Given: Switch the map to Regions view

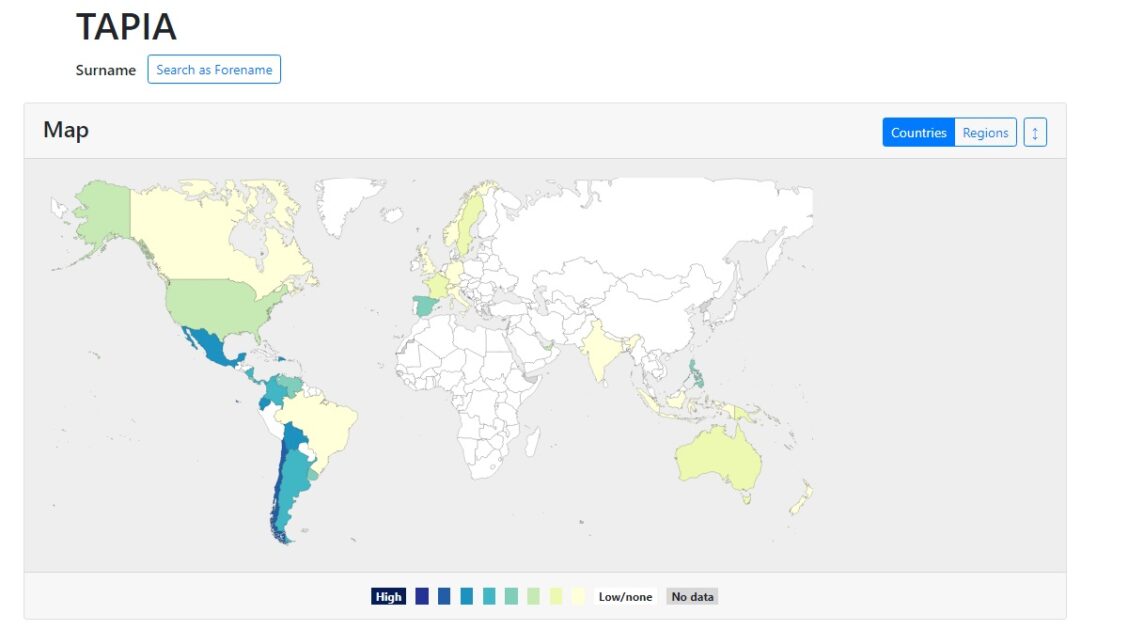Looking at the screenshot, I should click(986, 132).
